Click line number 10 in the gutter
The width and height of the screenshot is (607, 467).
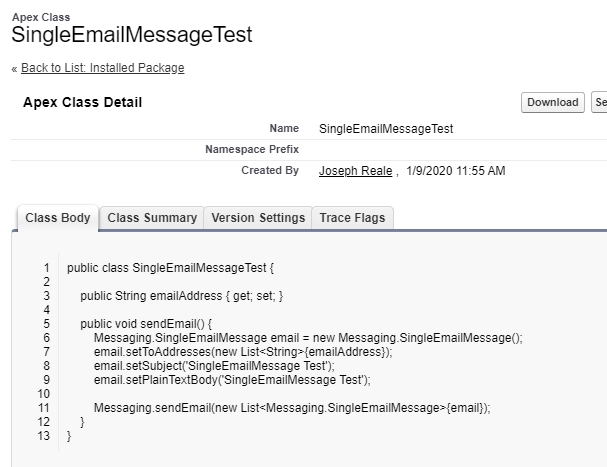44,394
